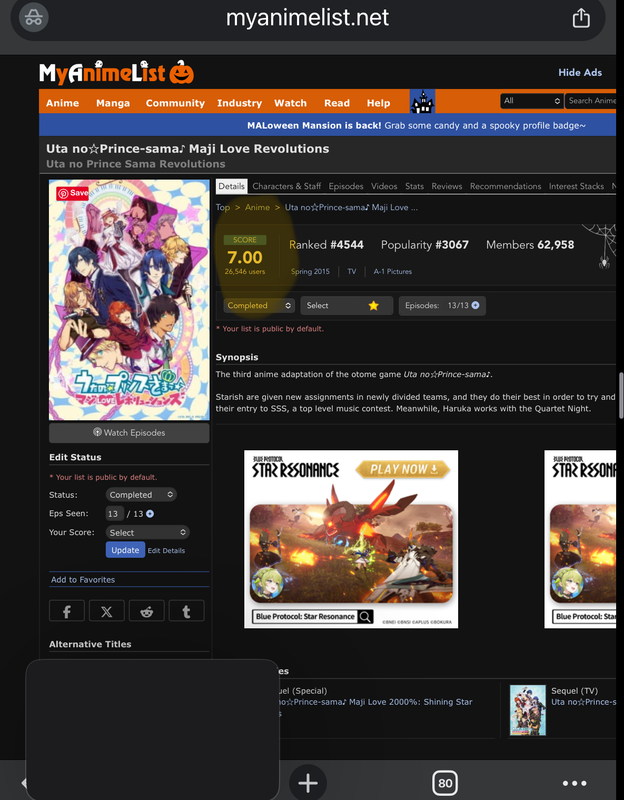Tap the Safari share icon

tap(581, 19)
